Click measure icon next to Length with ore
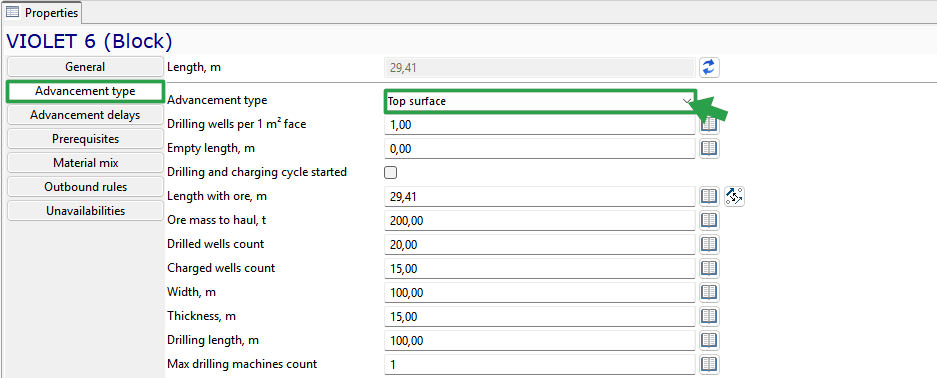The image size is (937, 378). click(734, 196)
